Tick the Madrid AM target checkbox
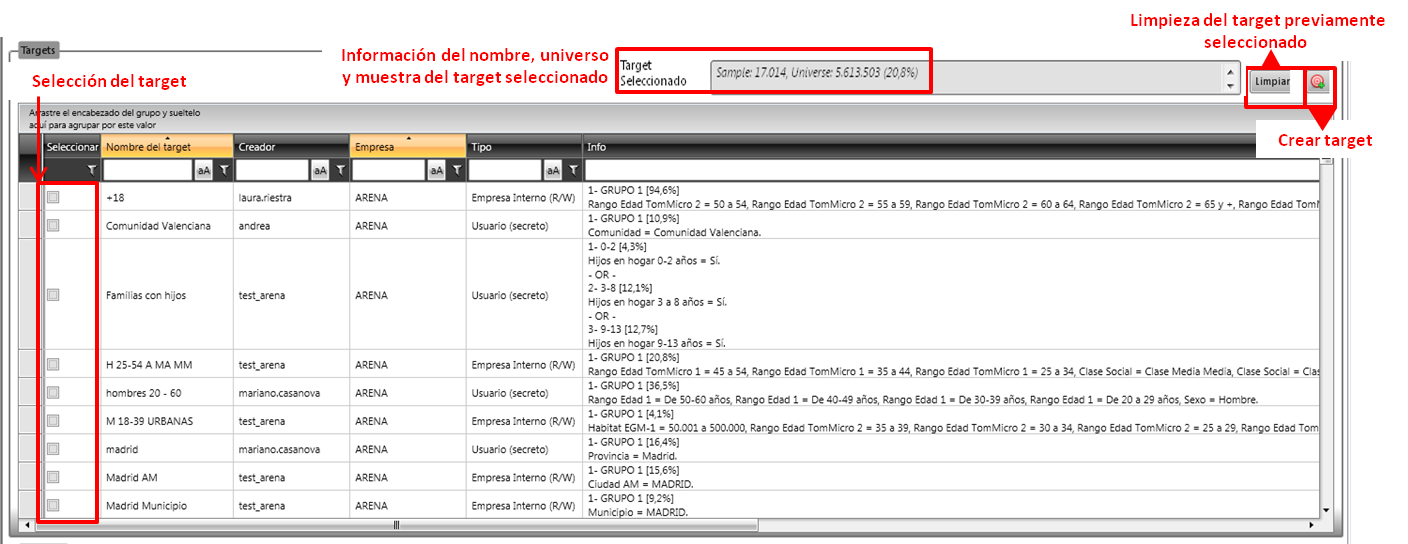 coord(53,477)
